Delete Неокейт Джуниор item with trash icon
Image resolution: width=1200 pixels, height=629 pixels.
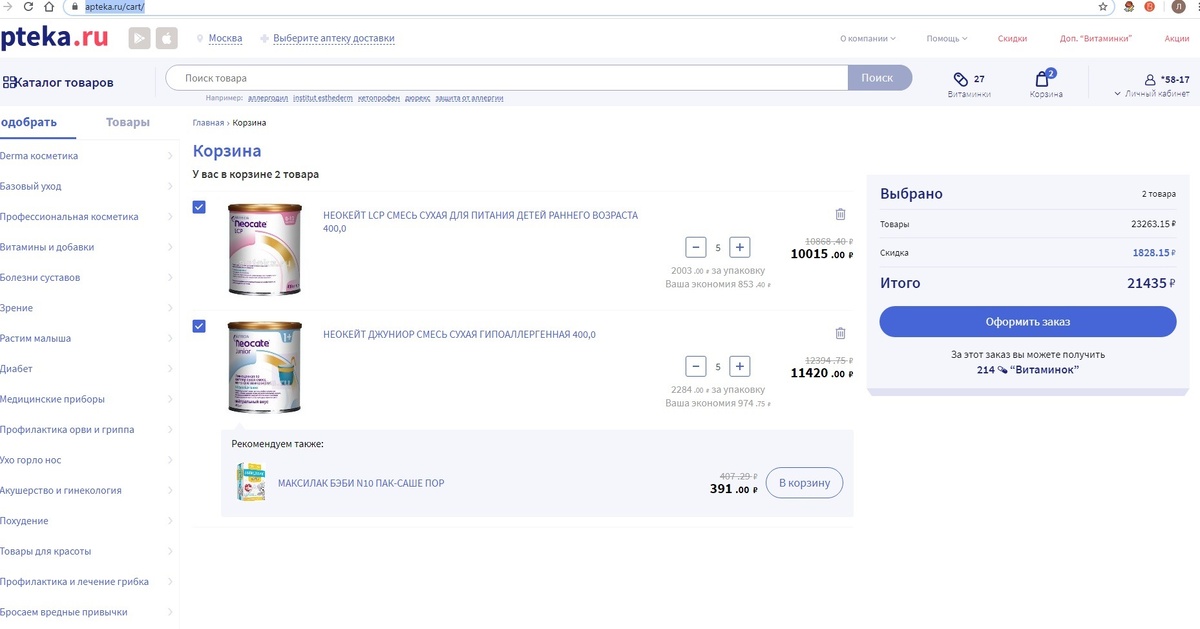coord(840,333)
